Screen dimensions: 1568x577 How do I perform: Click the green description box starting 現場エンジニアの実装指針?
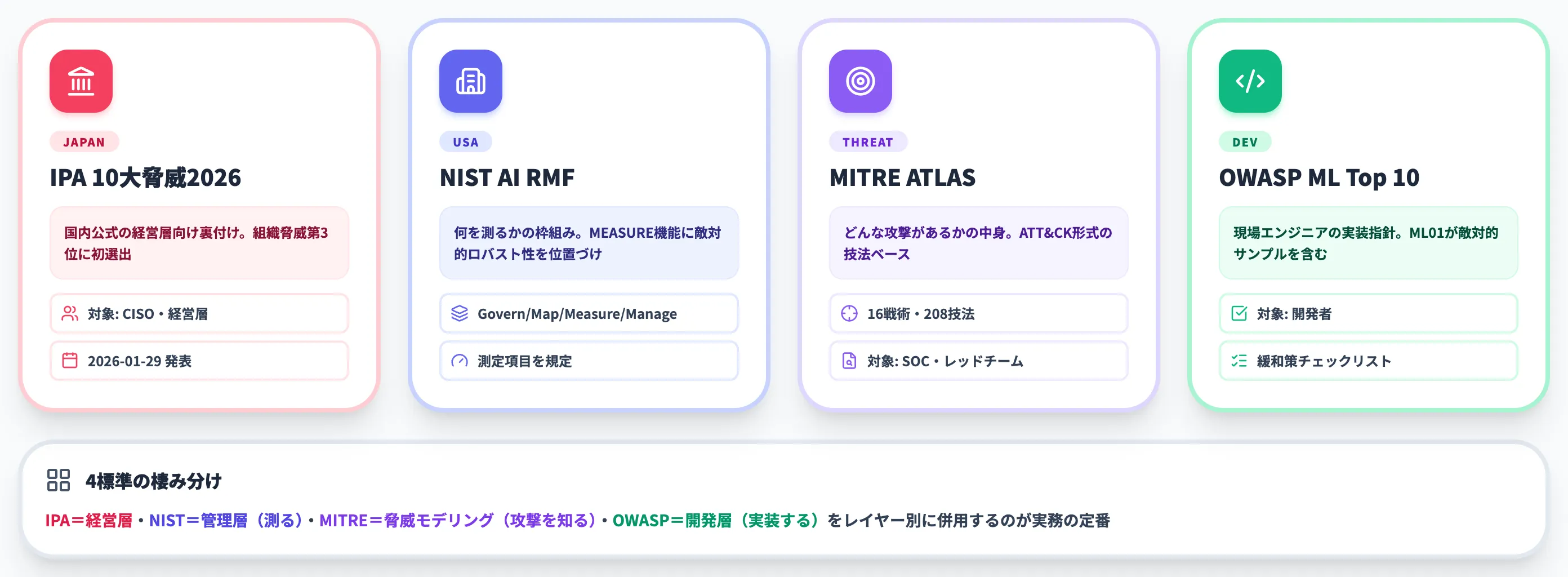click(1369, 243)
